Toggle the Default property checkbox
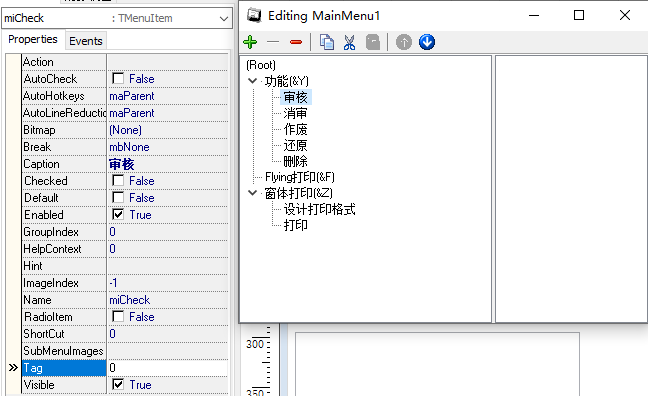 coord(118,198)
